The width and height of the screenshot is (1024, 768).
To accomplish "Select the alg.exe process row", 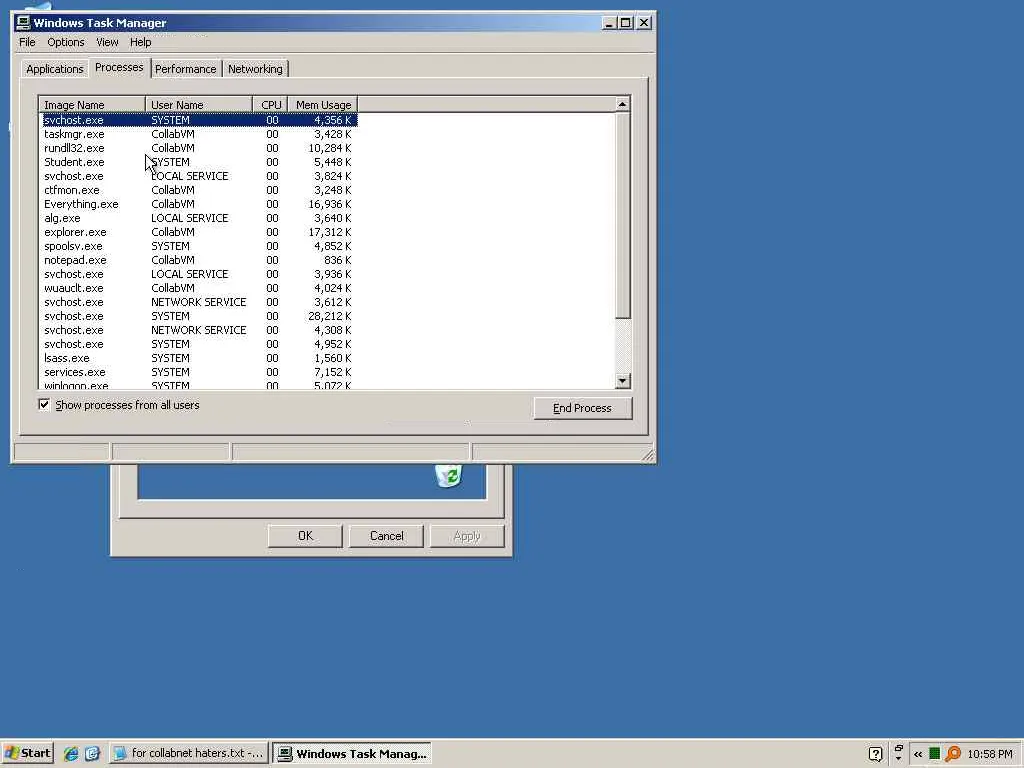I will [198, 218].
